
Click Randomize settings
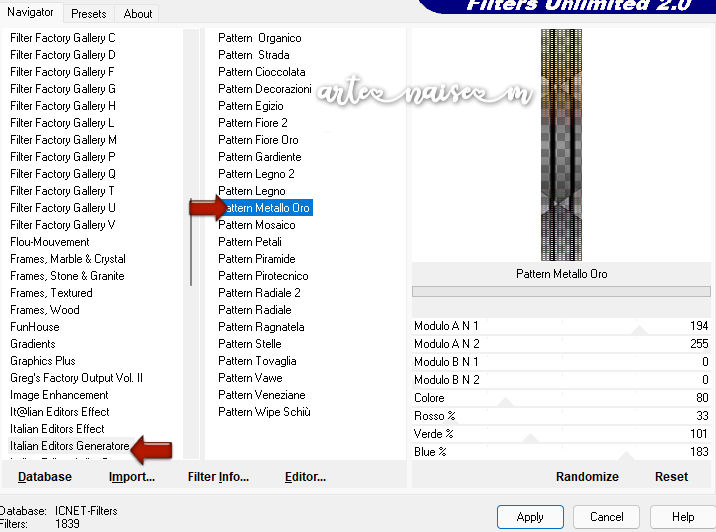coord(587,477)
